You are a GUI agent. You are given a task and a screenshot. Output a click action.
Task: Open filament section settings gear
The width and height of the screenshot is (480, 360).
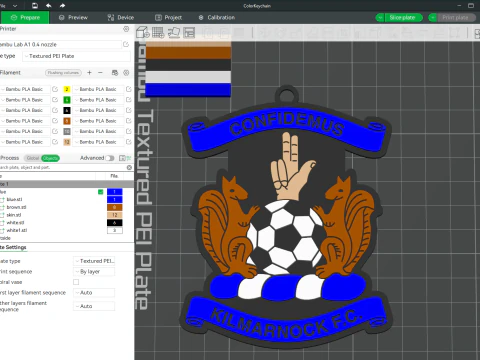point(126,73)
